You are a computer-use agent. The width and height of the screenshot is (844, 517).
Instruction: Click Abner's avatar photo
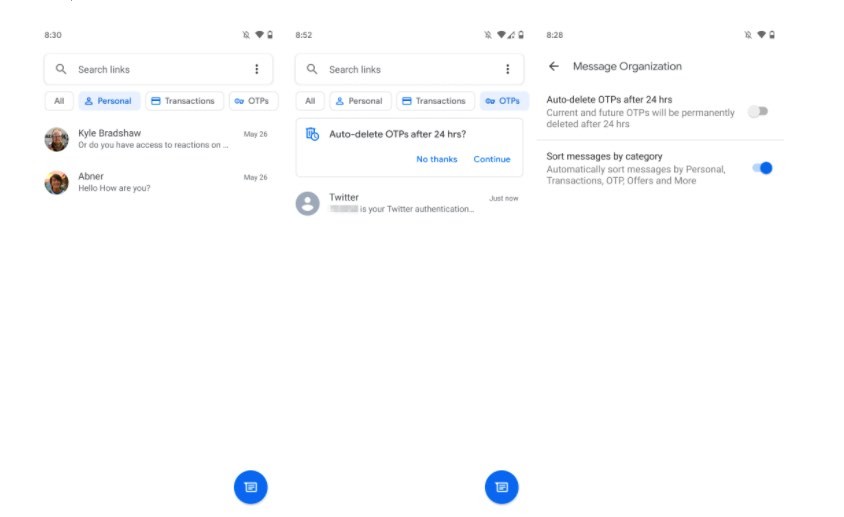57,182
